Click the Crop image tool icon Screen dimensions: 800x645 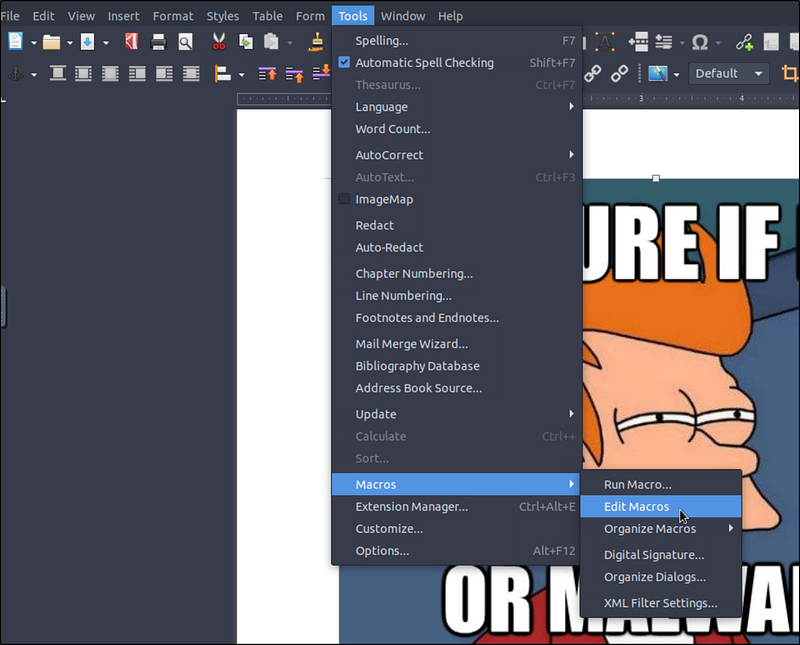pos(789,74)
